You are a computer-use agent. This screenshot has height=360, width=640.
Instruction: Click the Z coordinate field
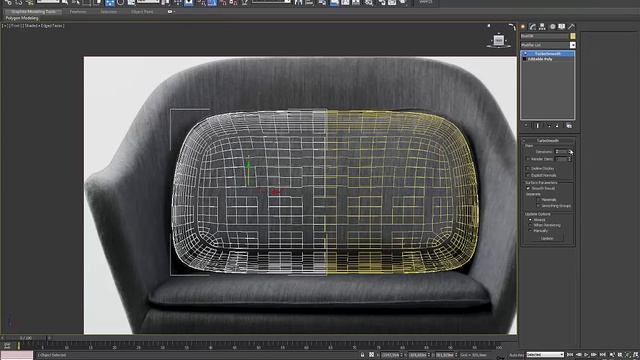pos(445,355)
